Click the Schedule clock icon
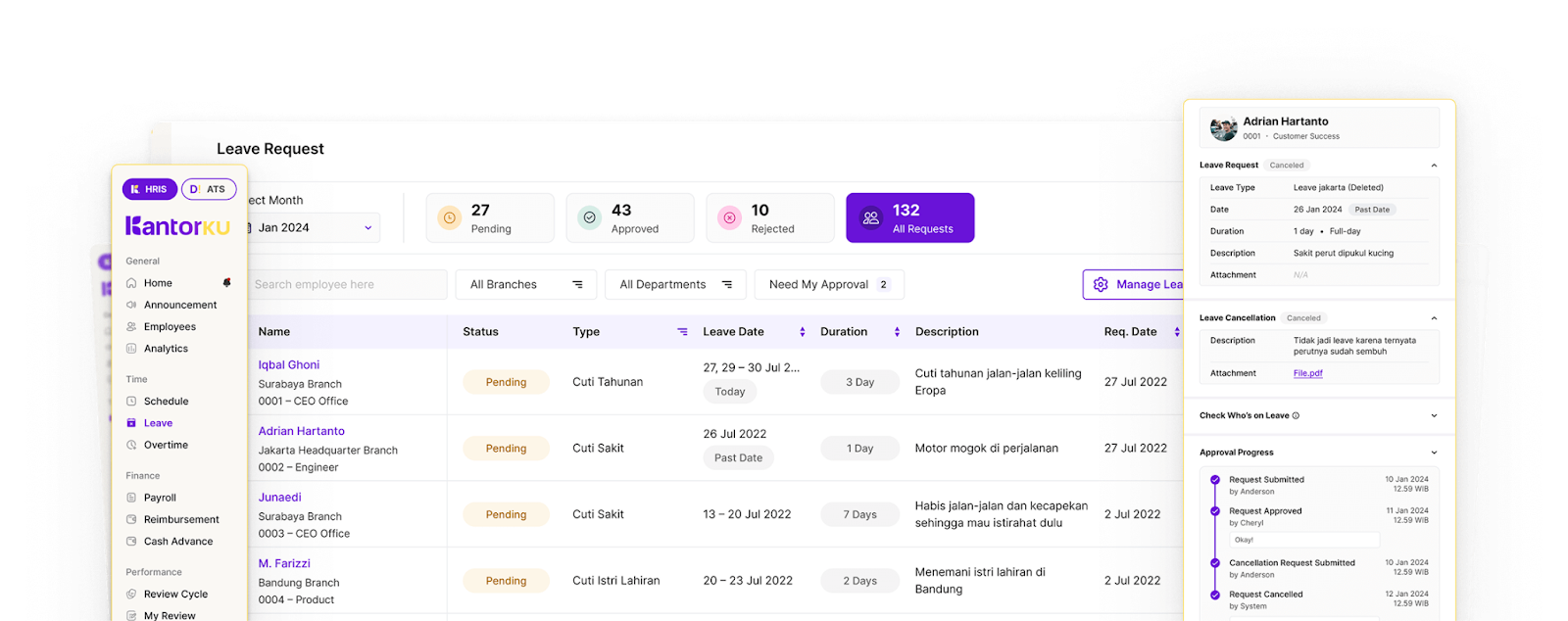The width and height of the screenshot is (1568, 621). [x=131, y=402]
